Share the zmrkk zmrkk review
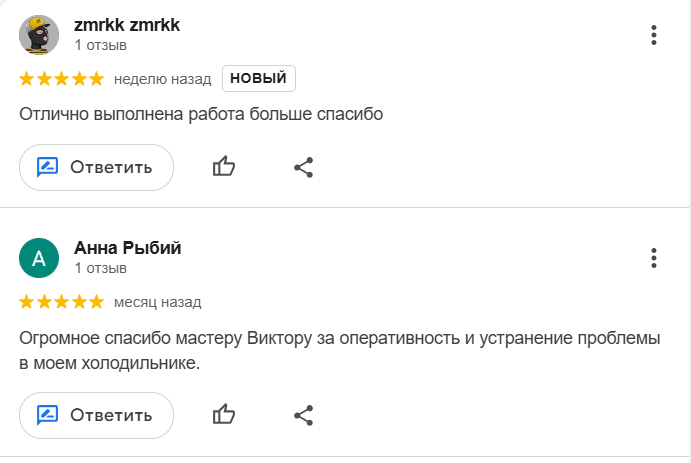 (304, 167)
